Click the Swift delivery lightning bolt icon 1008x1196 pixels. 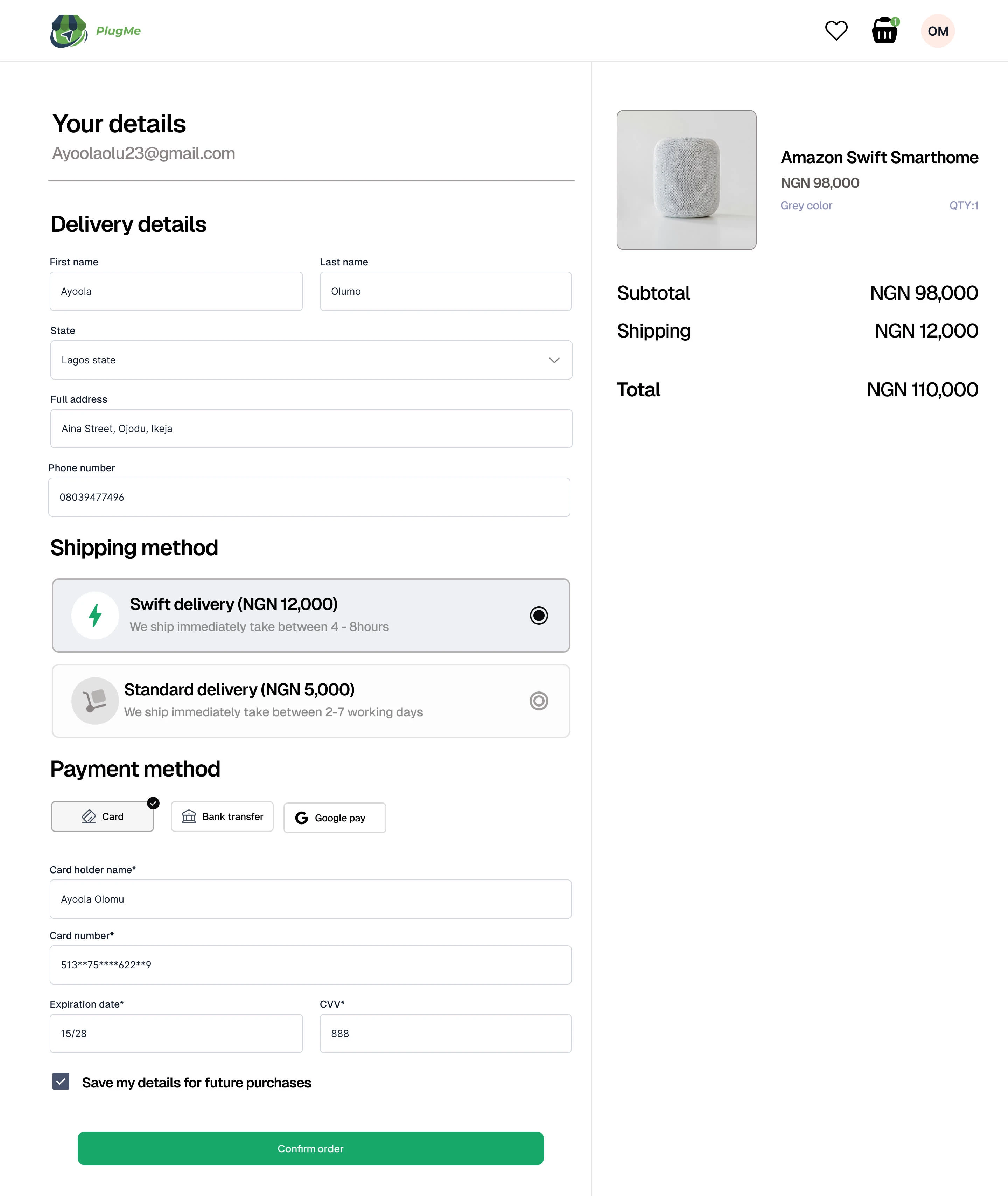tap(96, 615)
